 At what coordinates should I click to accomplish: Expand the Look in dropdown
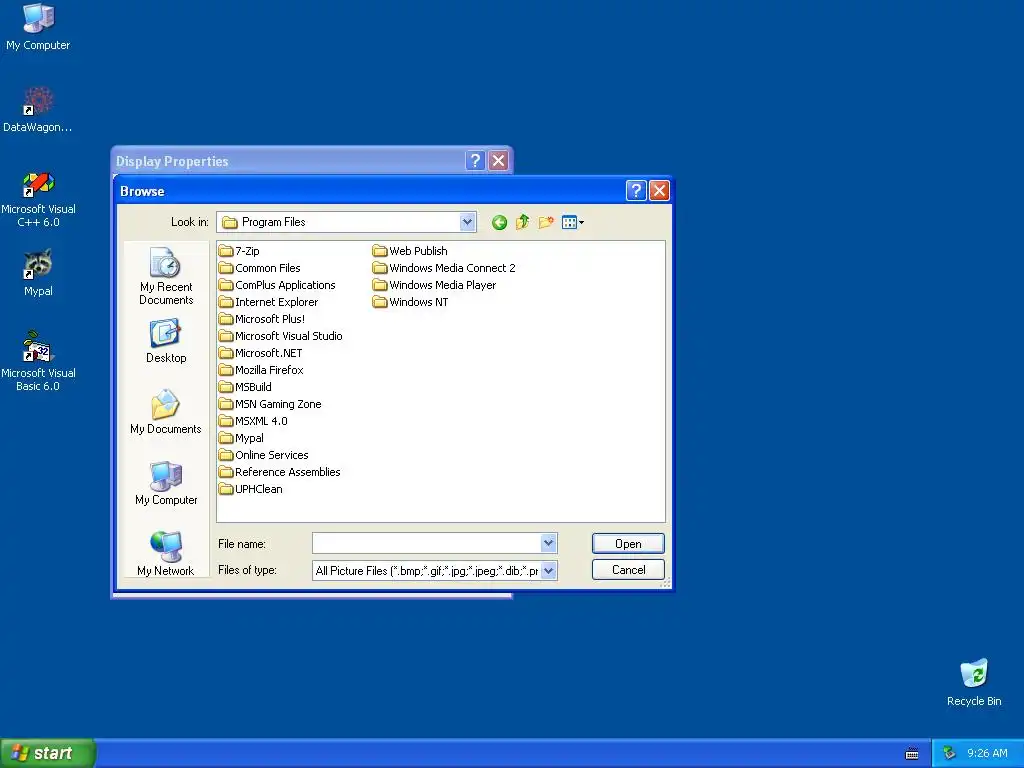467,222
